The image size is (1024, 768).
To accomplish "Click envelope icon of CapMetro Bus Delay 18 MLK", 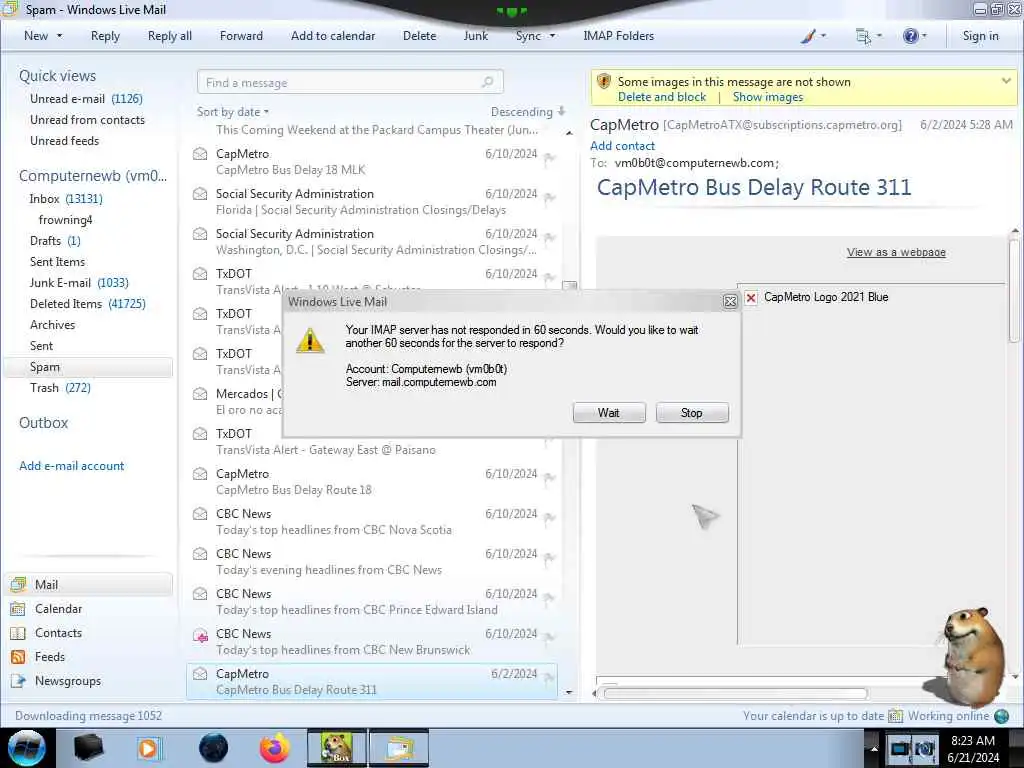I will (200, 154).
